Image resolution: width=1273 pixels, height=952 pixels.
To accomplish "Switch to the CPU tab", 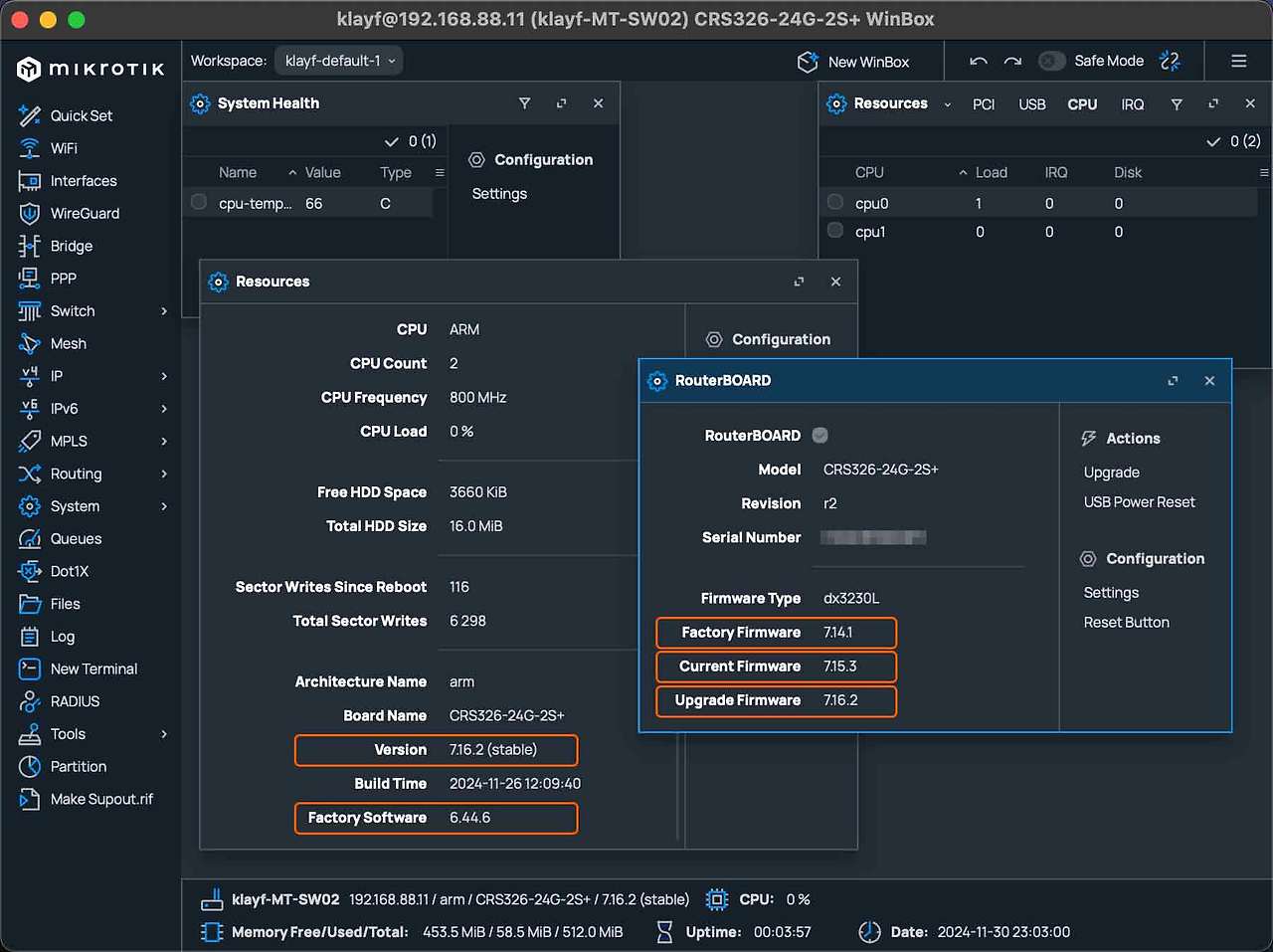I will pos(1082,104).
